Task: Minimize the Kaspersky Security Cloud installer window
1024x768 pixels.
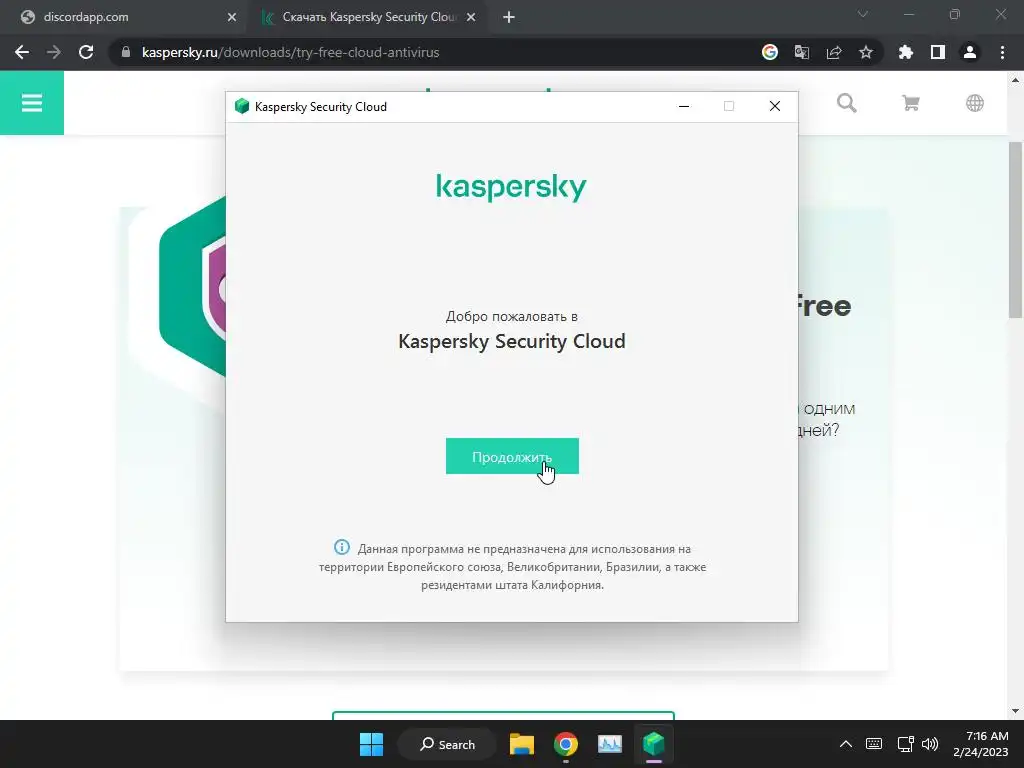Action: click(684, 106)
